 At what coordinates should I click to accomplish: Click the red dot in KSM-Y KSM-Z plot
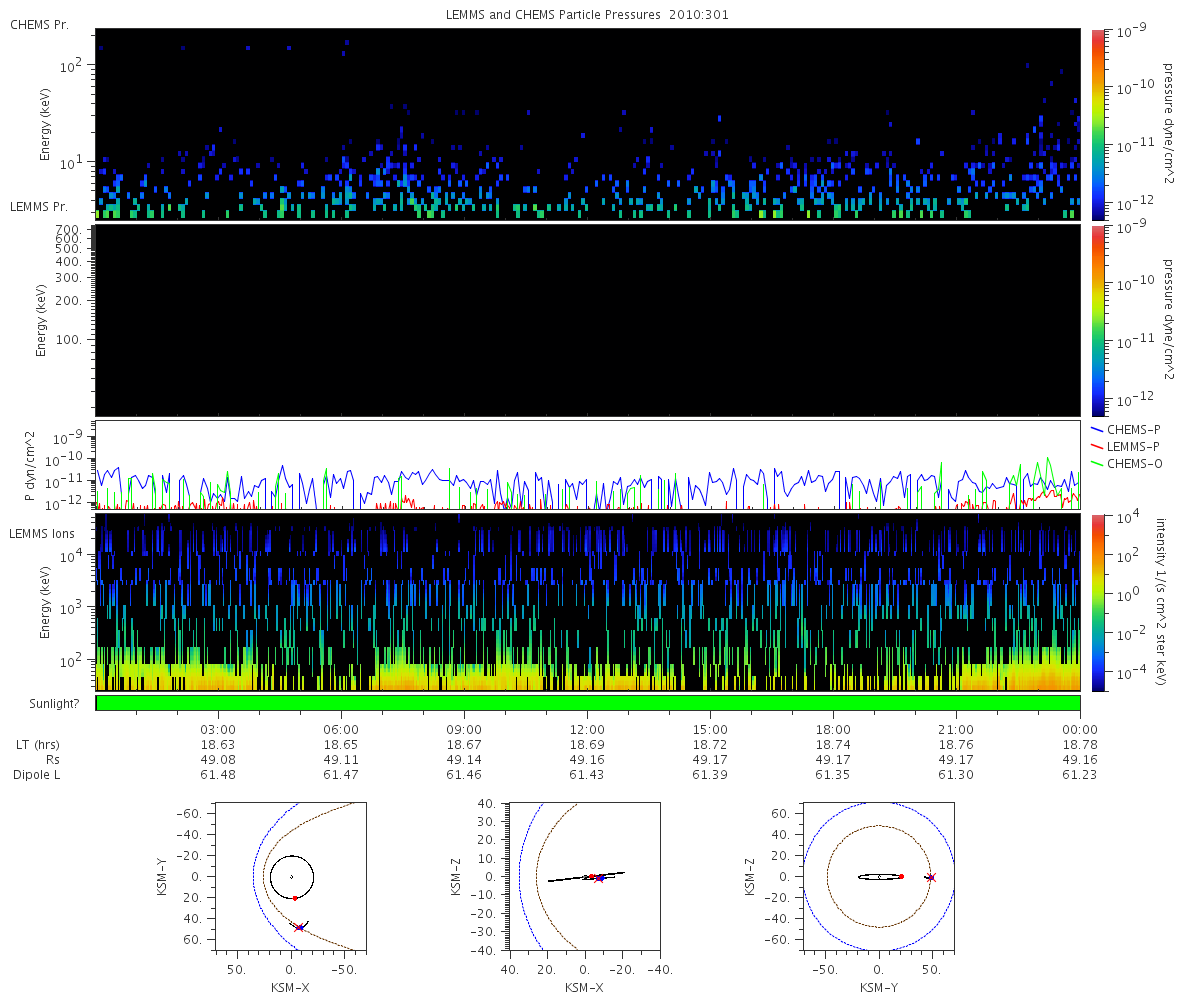pos(901,877)
